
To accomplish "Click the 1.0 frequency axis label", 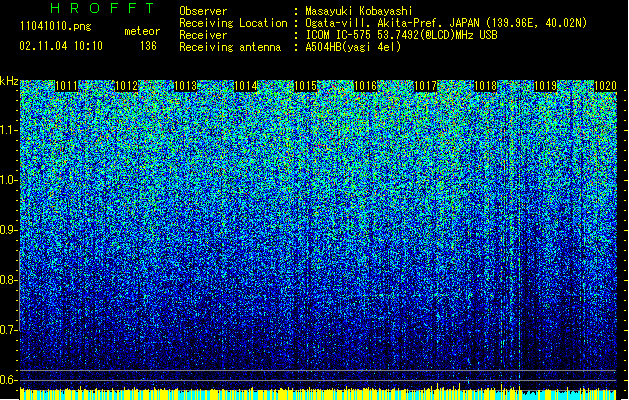I will tap(9, 180).
